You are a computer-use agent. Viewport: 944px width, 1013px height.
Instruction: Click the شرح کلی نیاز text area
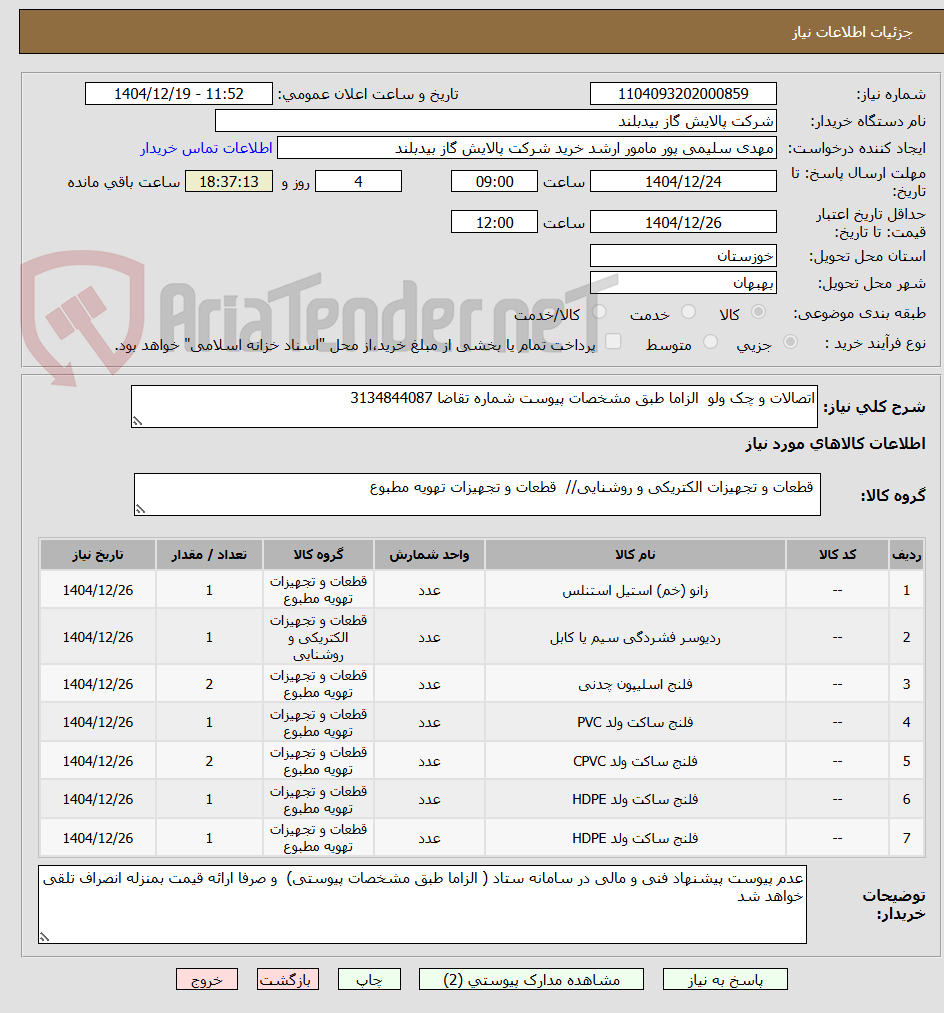tap(474, 406)
